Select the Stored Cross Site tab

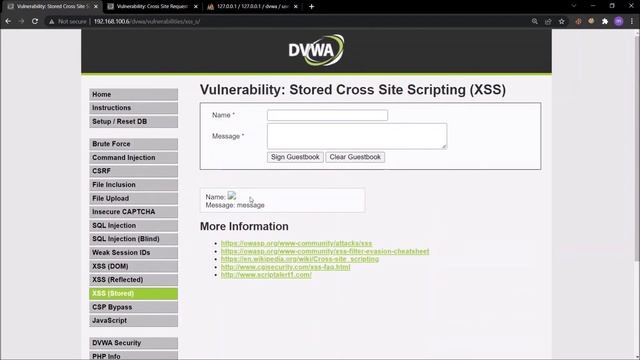coord(52,7)
